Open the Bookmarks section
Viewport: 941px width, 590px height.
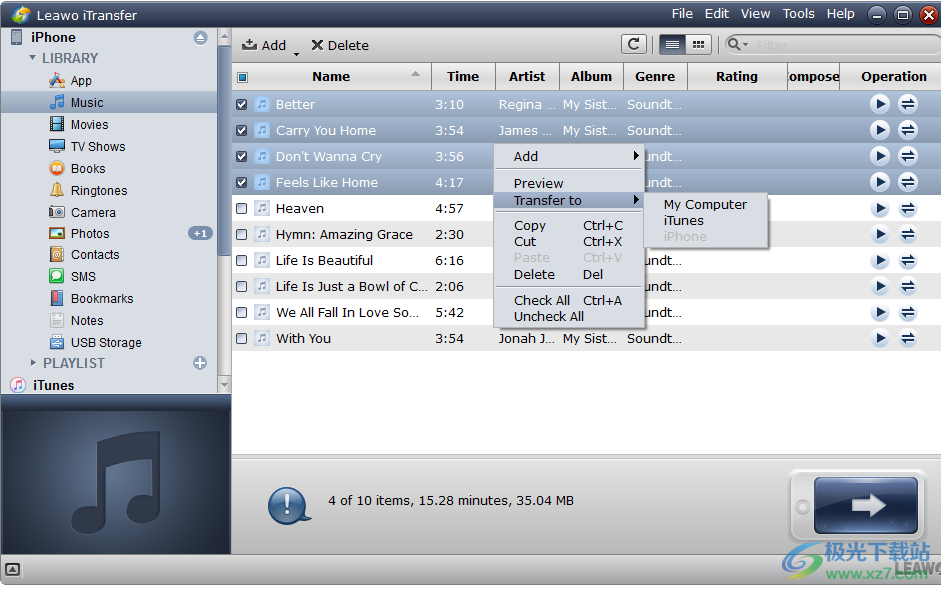101,299
